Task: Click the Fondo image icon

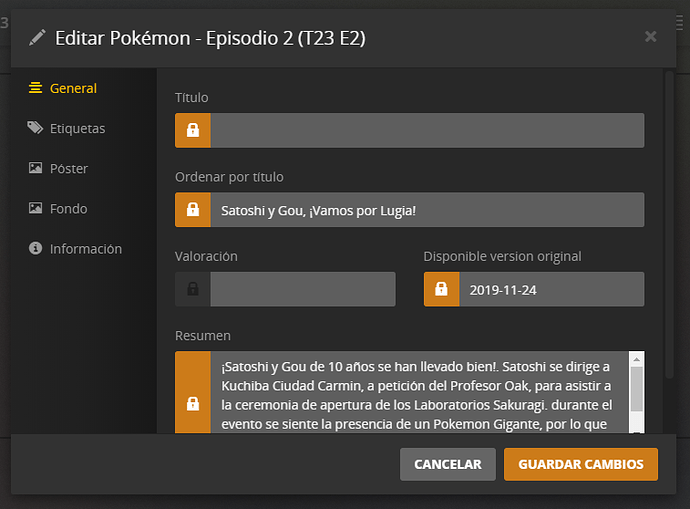Action: 35,208
